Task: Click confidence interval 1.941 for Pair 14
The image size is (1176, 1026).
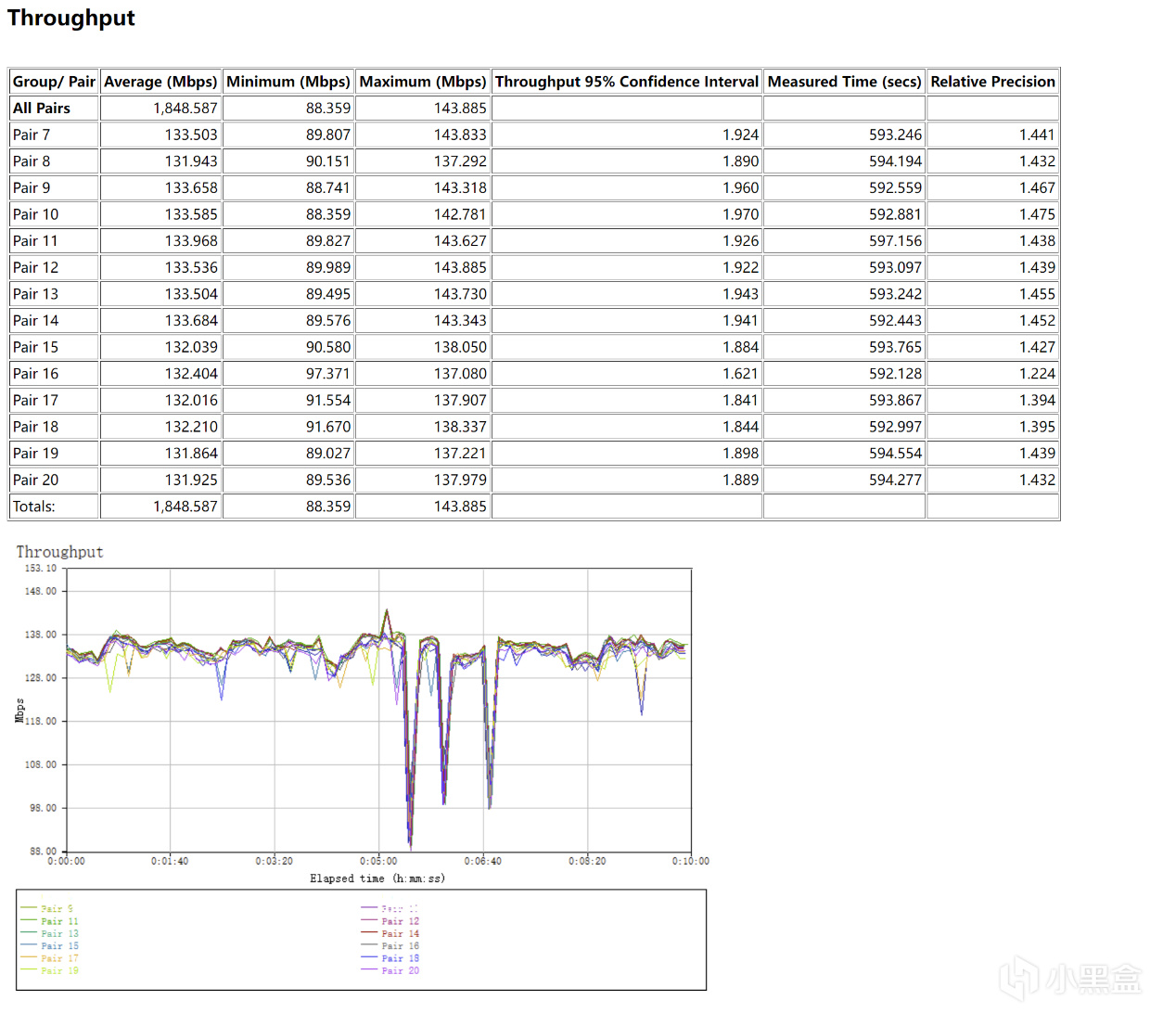Action: 741,321
